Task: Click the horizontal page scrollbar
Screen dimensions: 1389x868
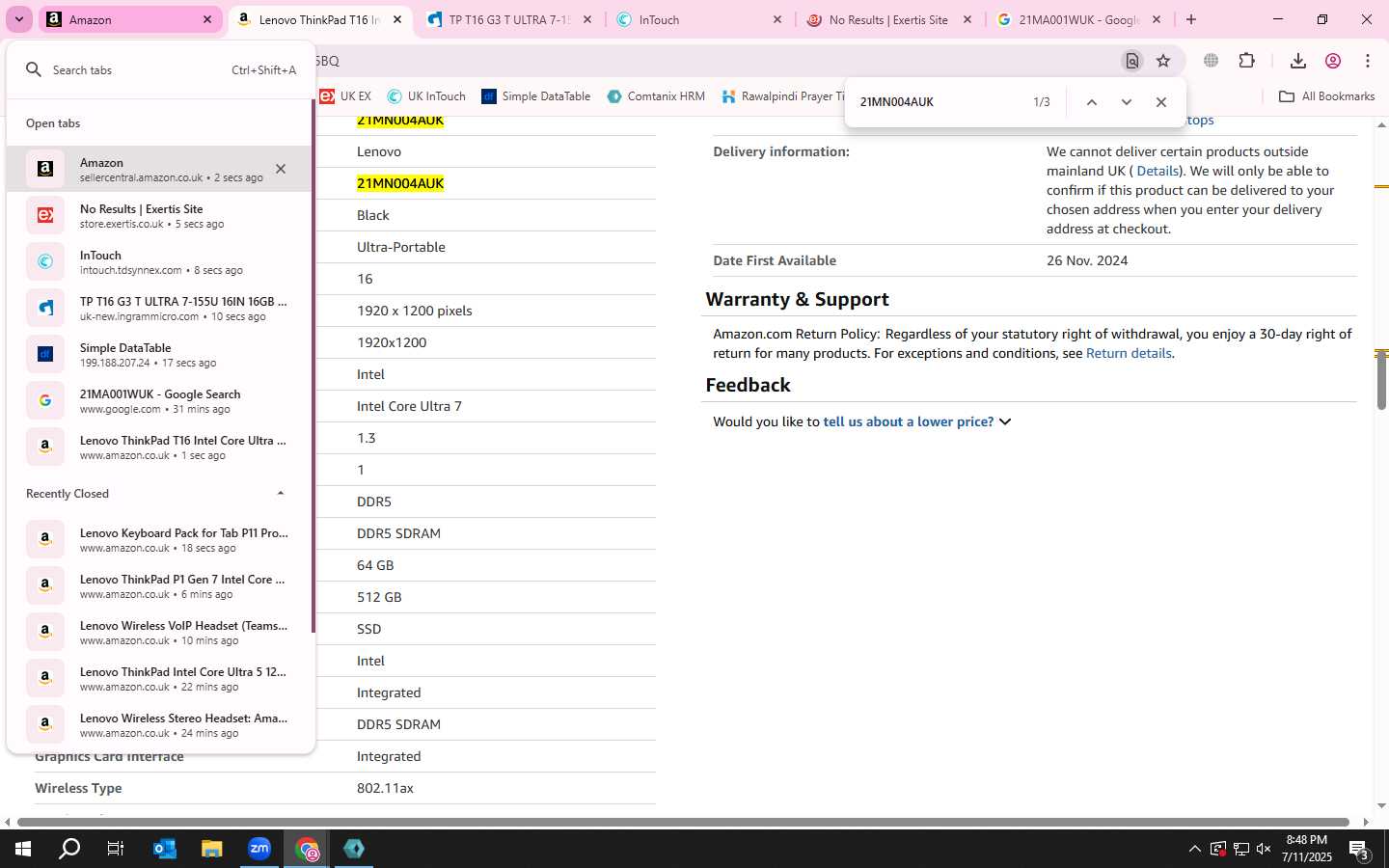Action: click(x=685, y=822)
